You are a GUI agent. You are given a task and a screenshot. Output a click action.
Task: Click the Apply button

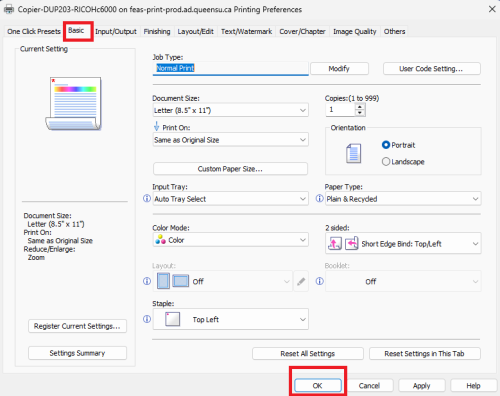click(422, 385)
